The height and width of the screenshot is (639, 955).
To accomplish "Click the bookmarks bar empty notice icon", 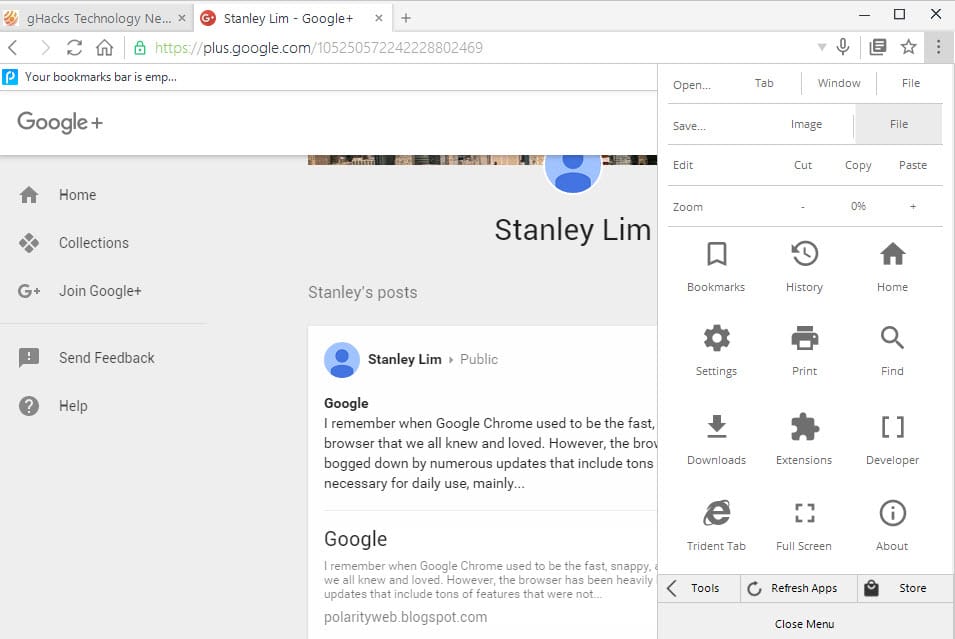I will click(x=10, y=77).
